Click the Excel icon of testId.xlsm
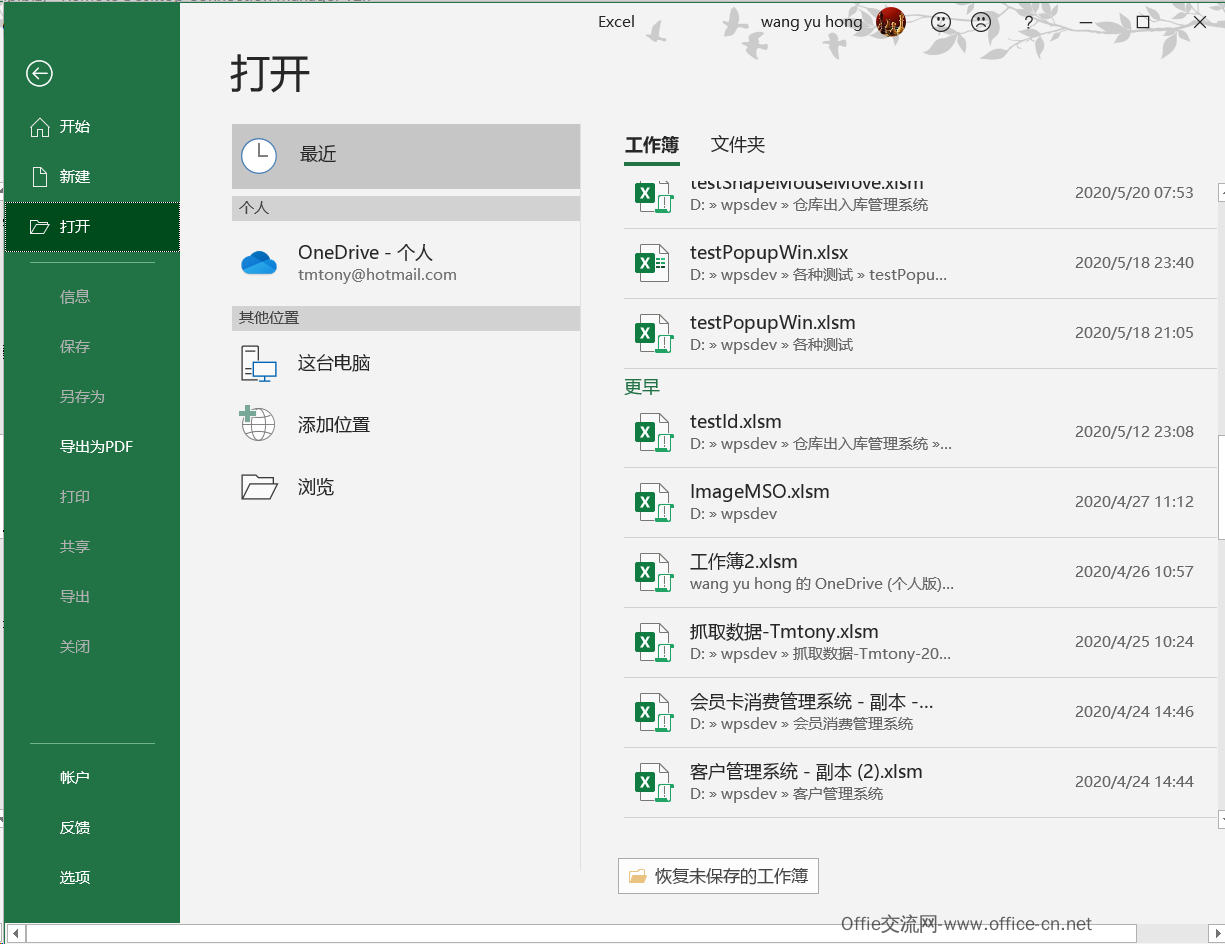The image size is (1225, 944). 654,432
